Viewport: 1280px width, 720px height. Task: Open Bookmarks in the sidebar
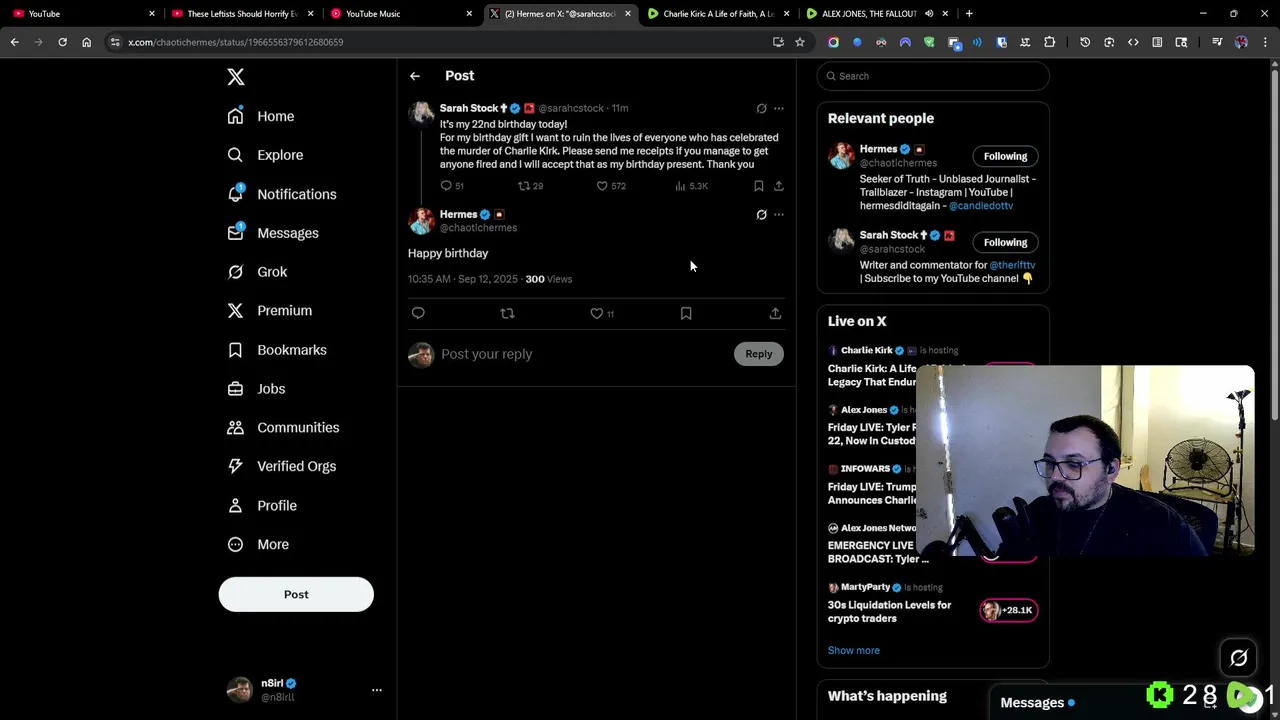[277, 350]
